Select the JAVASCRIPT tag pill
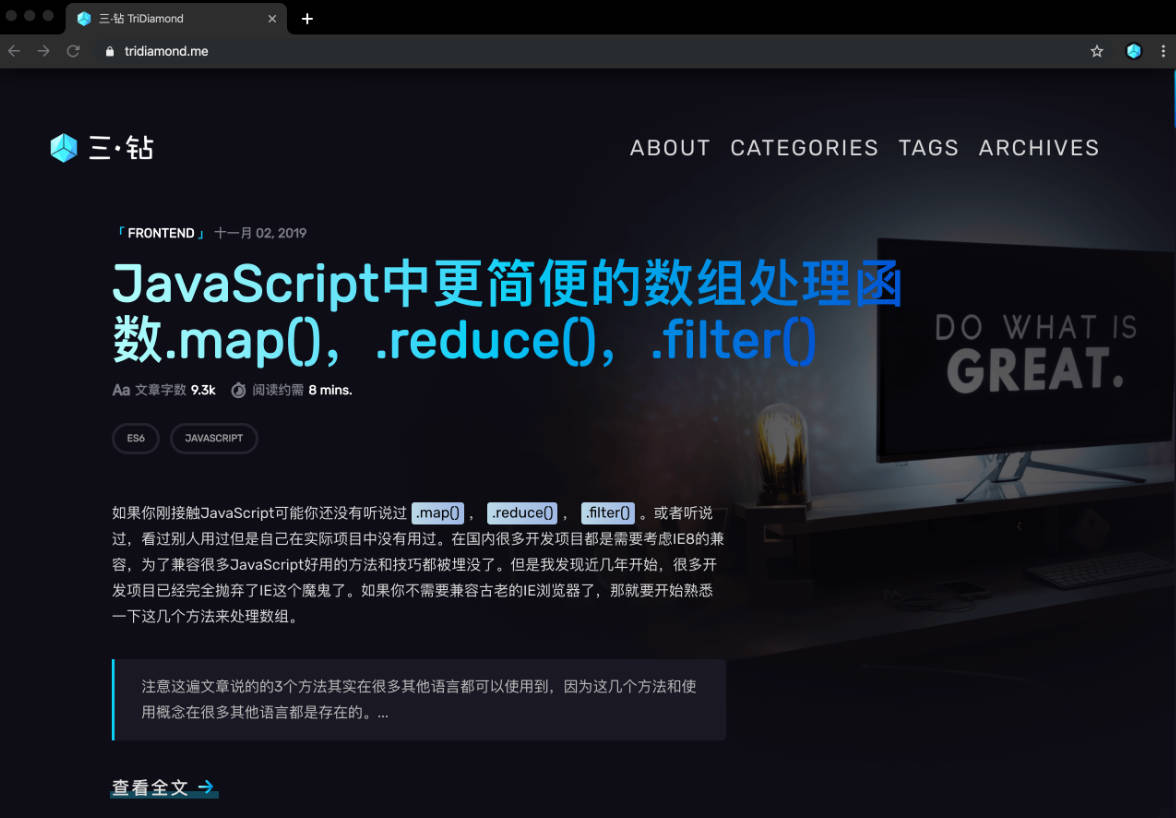 tap(213, 438)
